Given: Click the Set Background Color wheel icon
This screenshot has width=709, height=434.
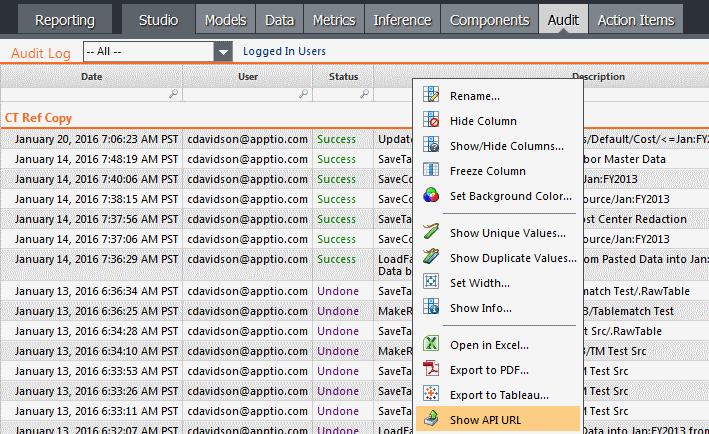Looking at the screenshot, I should click(431, 195).
